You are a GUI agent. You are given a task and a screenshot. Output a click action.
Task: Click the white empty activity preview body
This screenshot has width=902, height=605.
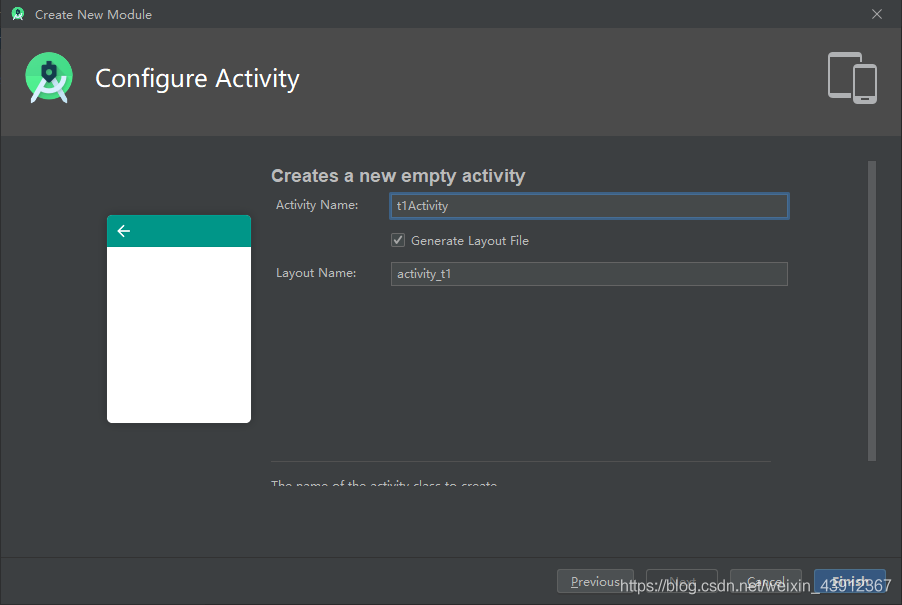(179, 335)
